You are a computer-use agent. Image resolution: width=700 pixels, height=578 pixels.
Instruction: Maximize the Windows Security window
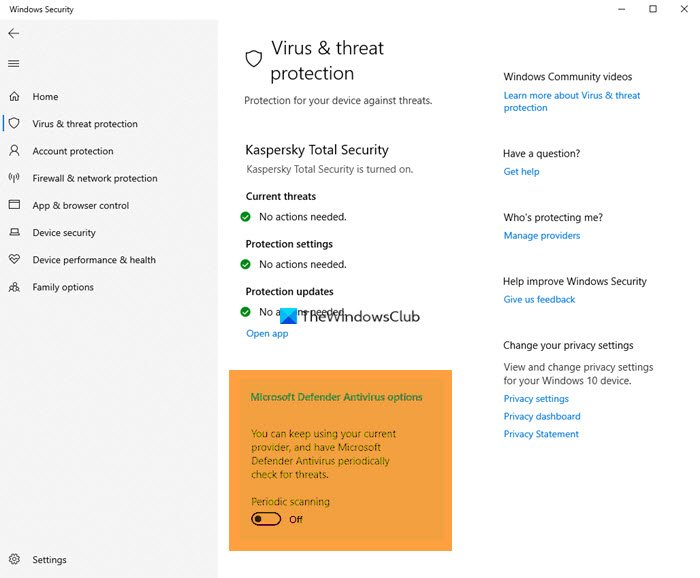[x=653, y=9]
